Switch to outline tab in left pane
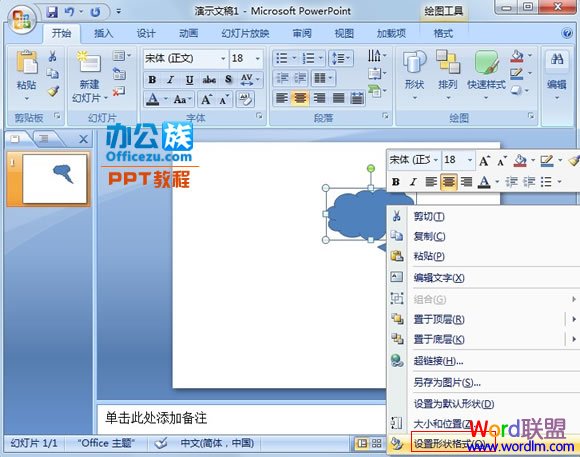 44,139
